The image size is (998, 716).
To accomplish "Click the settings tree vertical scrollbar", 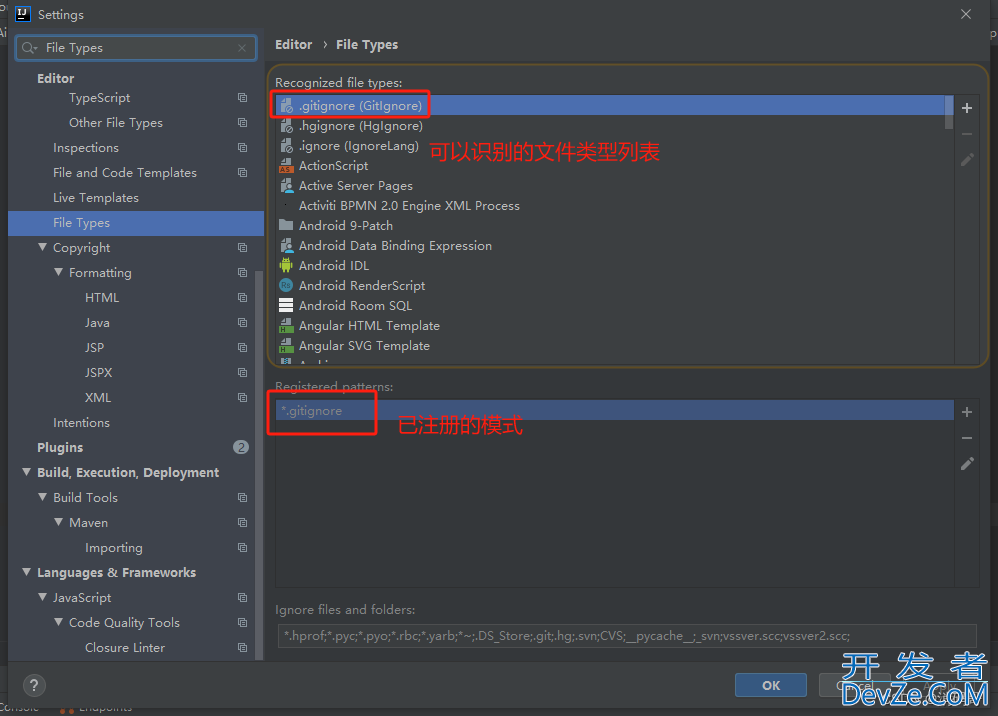I will click(x=259, y=465).
